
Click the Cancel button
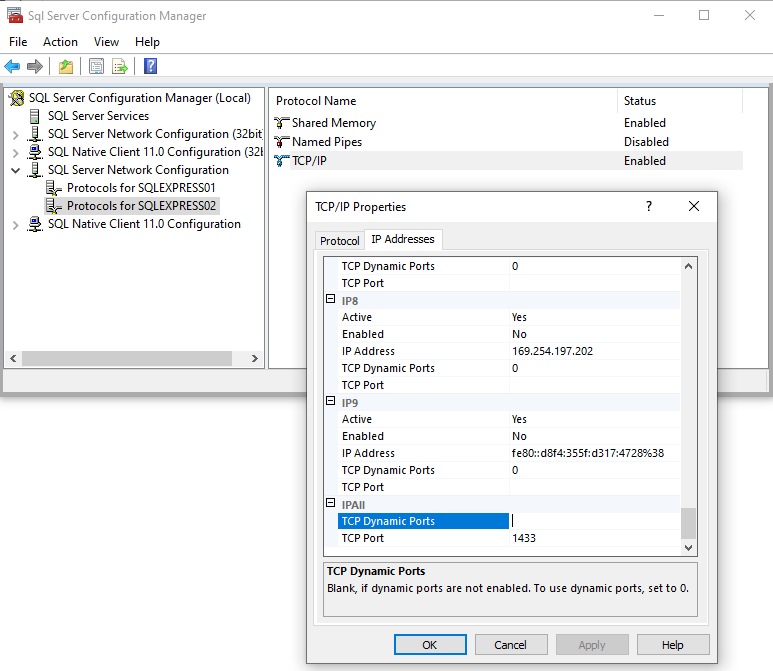tap(510, 645)
